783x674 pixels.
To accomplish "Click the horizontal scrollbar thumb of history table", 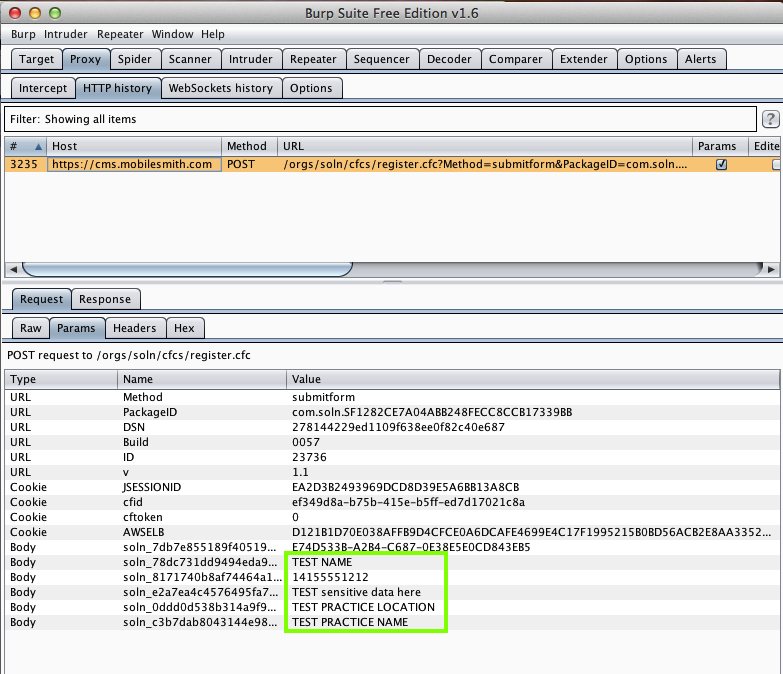I will (x=187, y=270).
